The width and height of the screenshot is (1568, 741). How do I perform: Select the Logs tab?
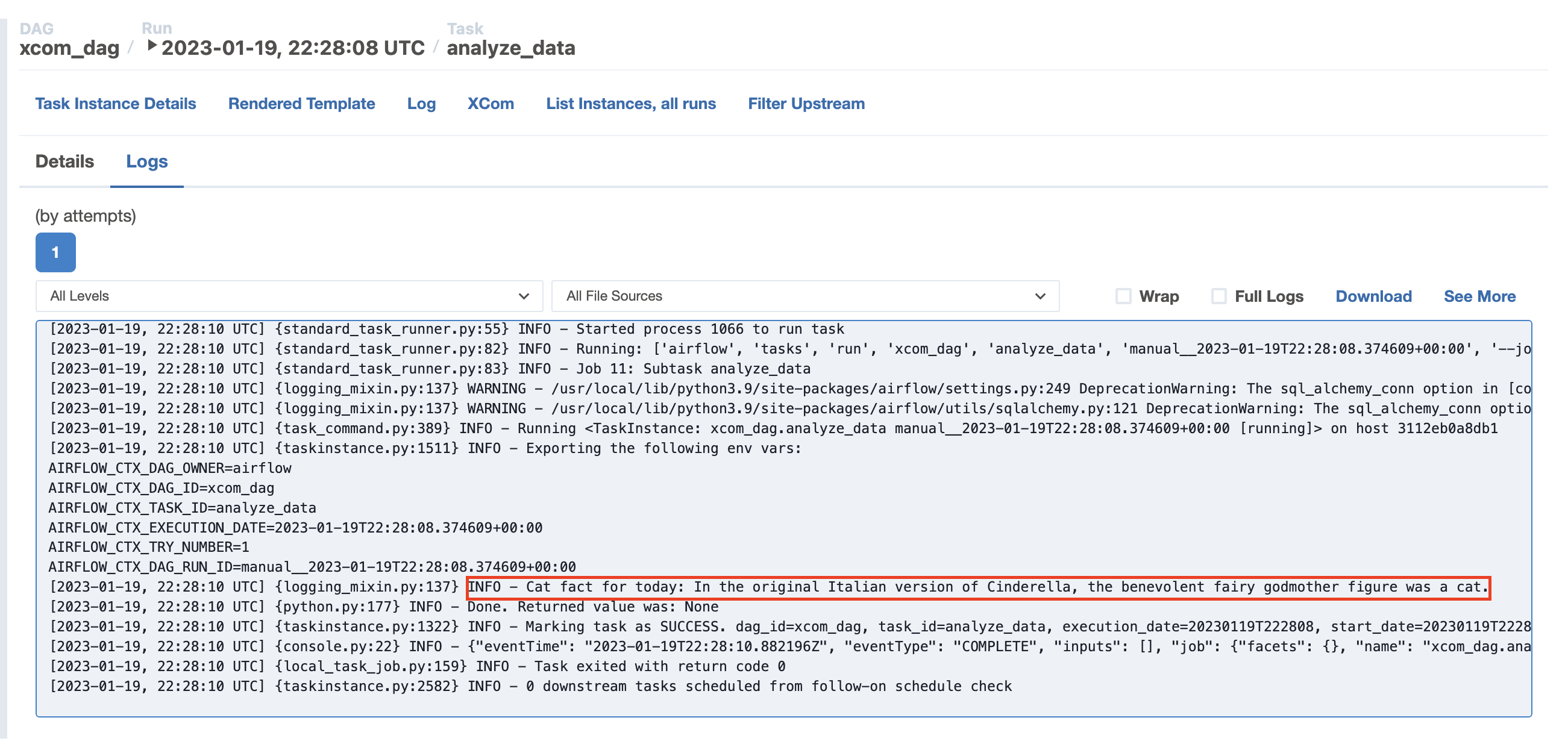pyautogui.click(x=146, y=161)
